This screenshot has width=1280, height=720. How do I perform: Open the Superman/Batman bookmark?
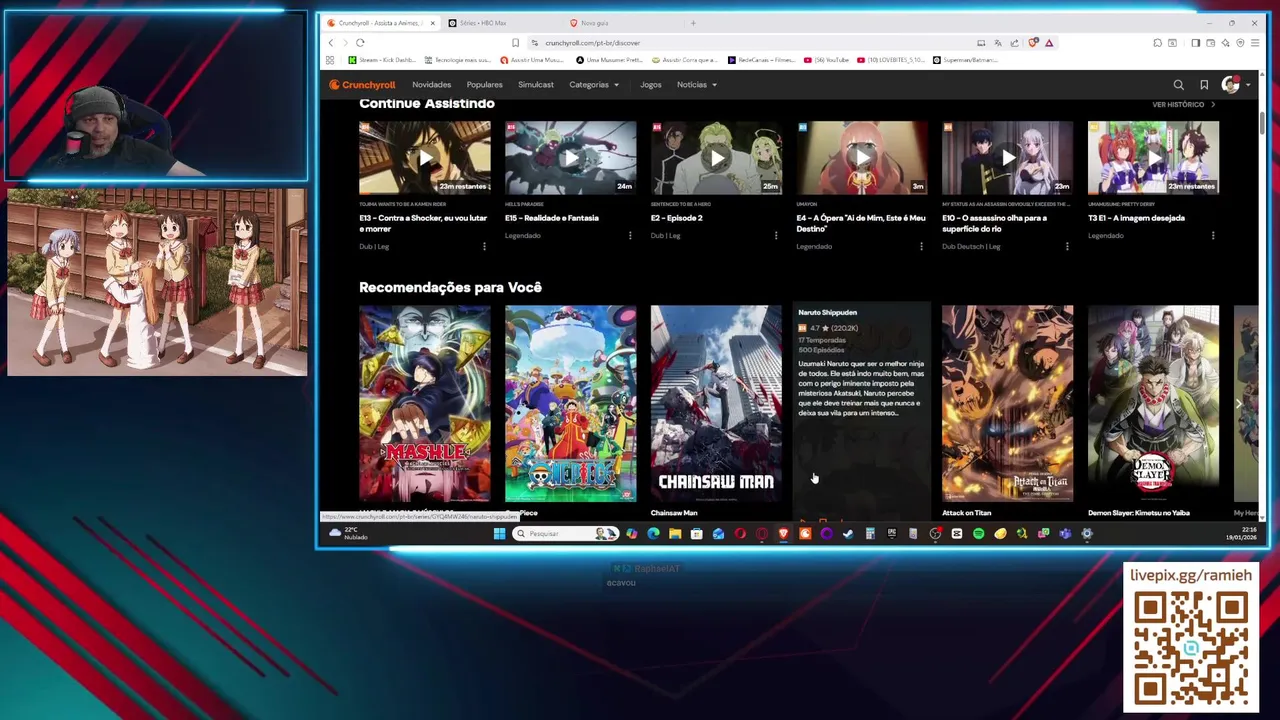tap(966, 60)
